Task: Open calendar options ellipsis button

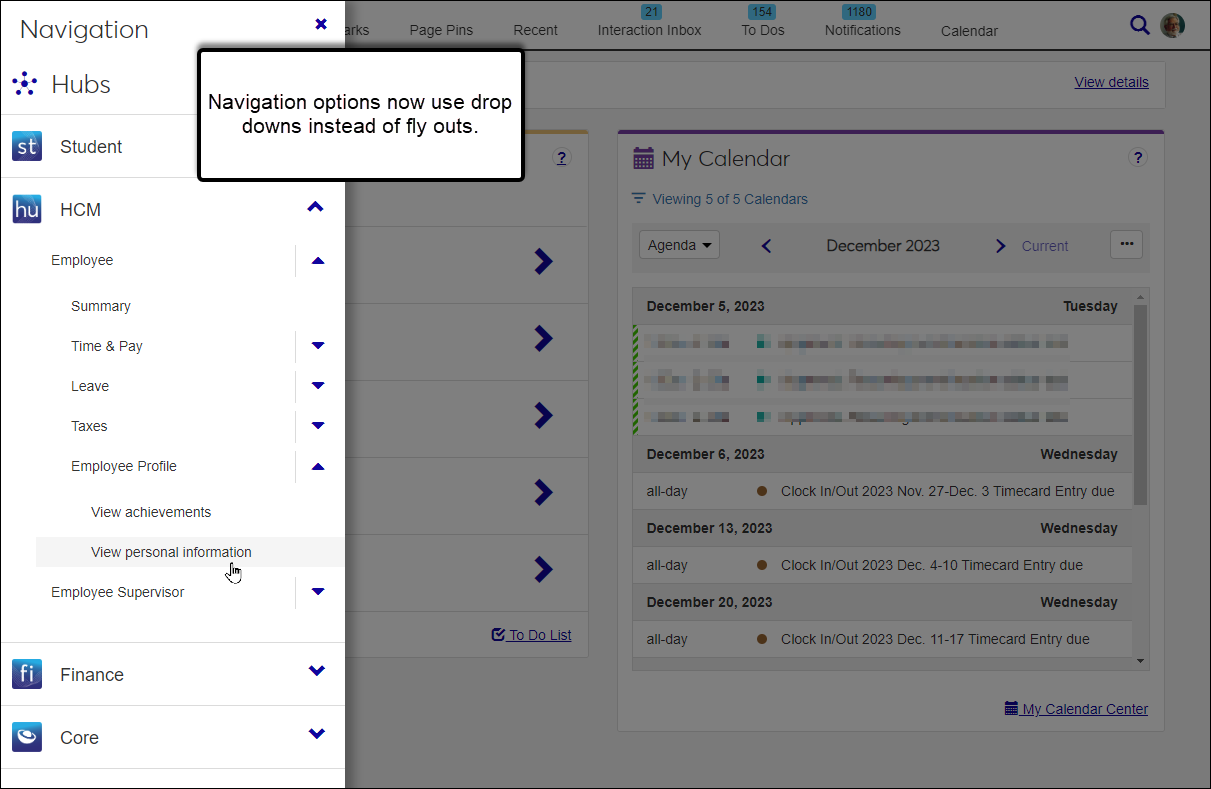Action: [x=1126, y=245]
